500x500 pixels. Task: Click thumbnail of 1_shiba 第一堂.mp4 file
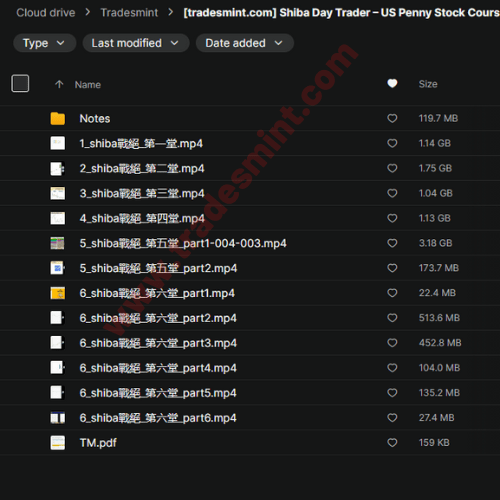pyautogui.click(x=58, y=143)
